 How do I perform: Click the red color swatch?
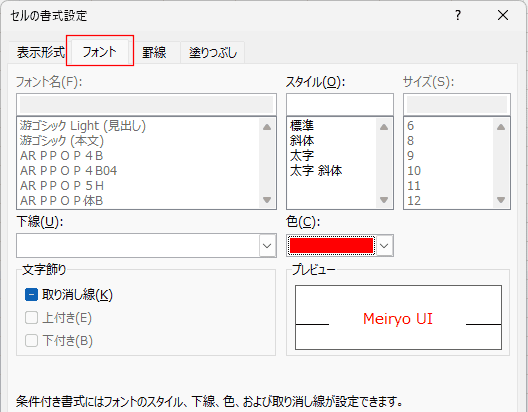[x=332, y=245]
